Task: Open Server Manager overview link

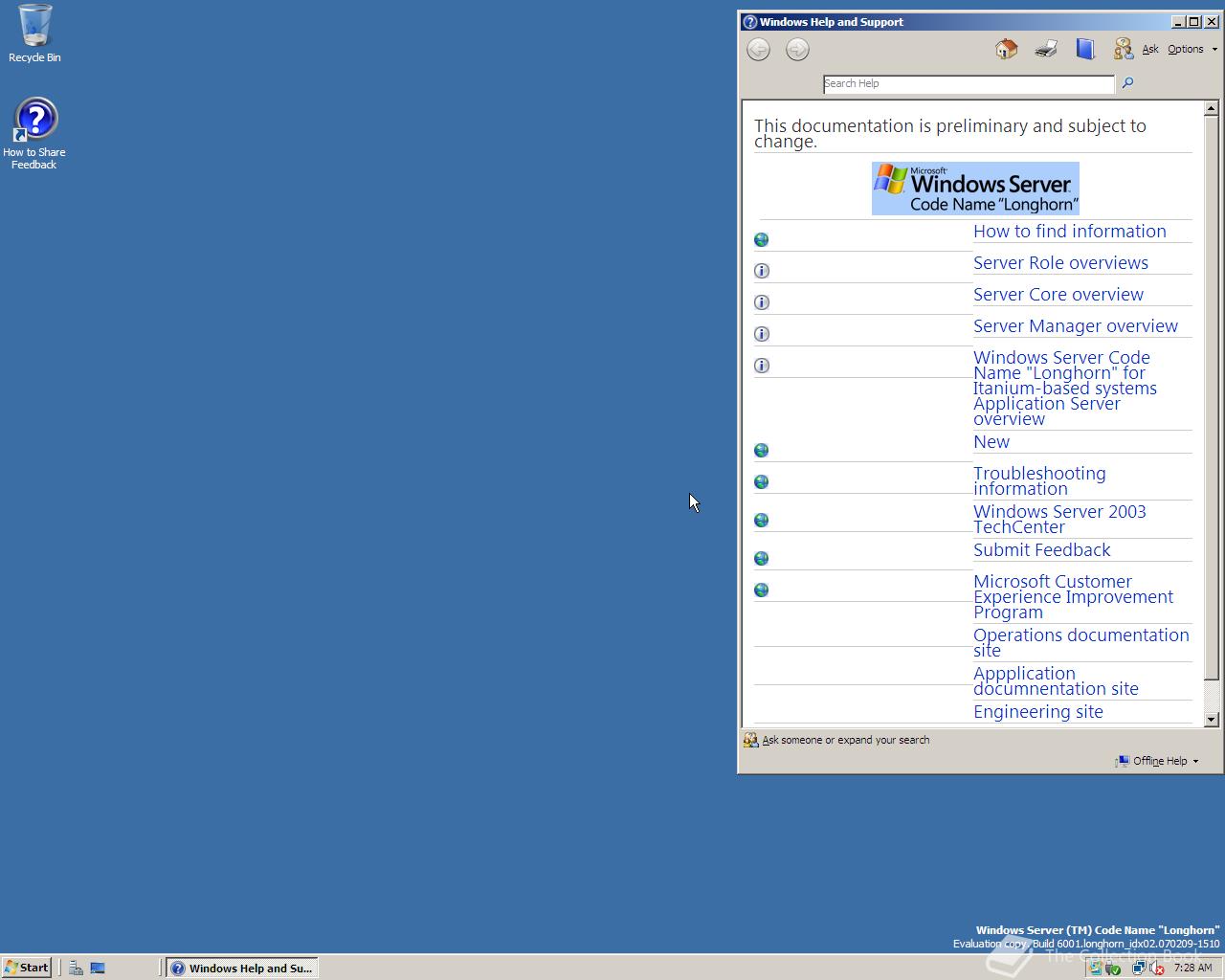Action: point(1076,325)
